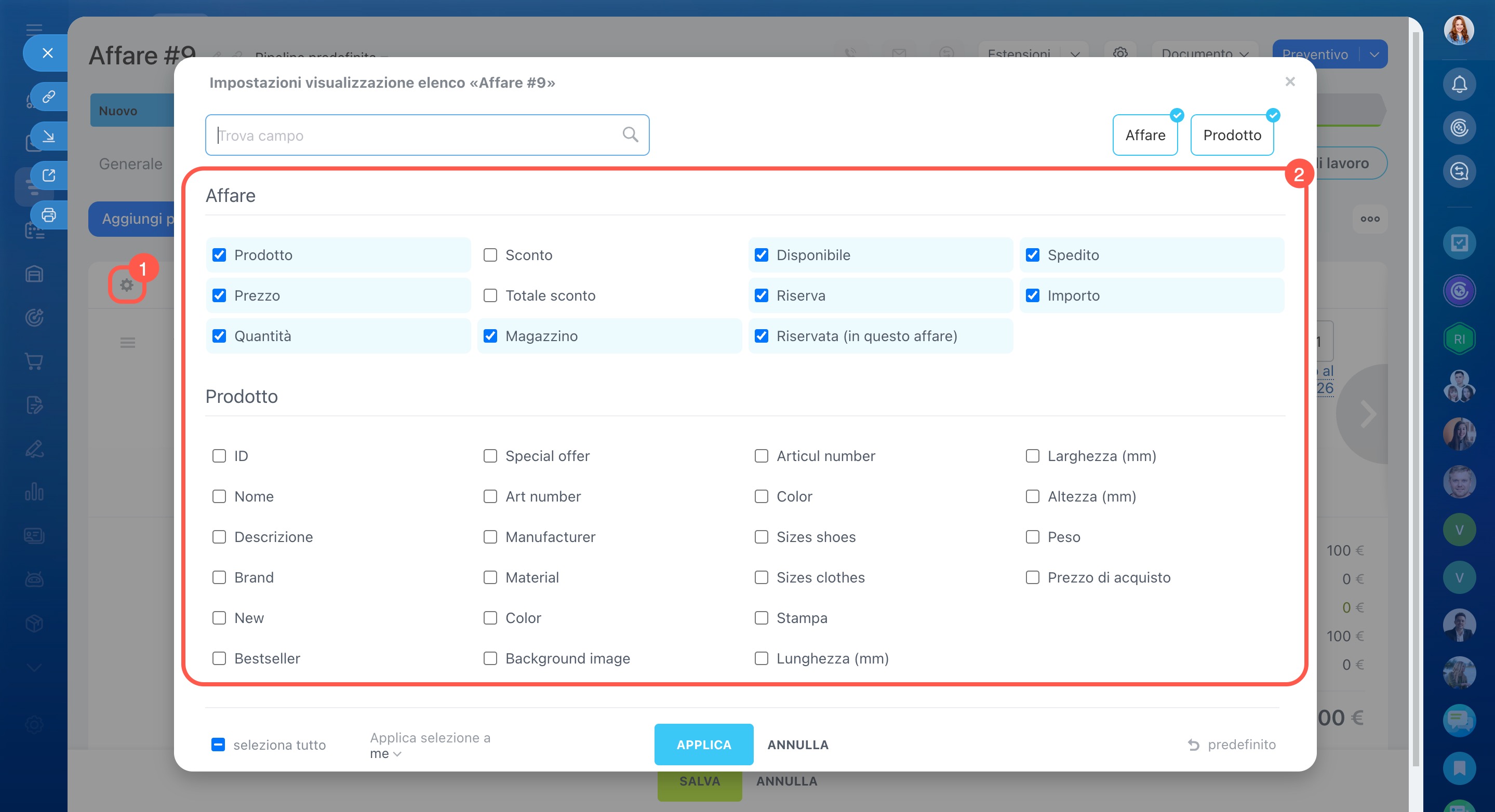Click the bookmark icon in right sidebar
This screenshot has width=1495, height=812.
coord(1459,768)
